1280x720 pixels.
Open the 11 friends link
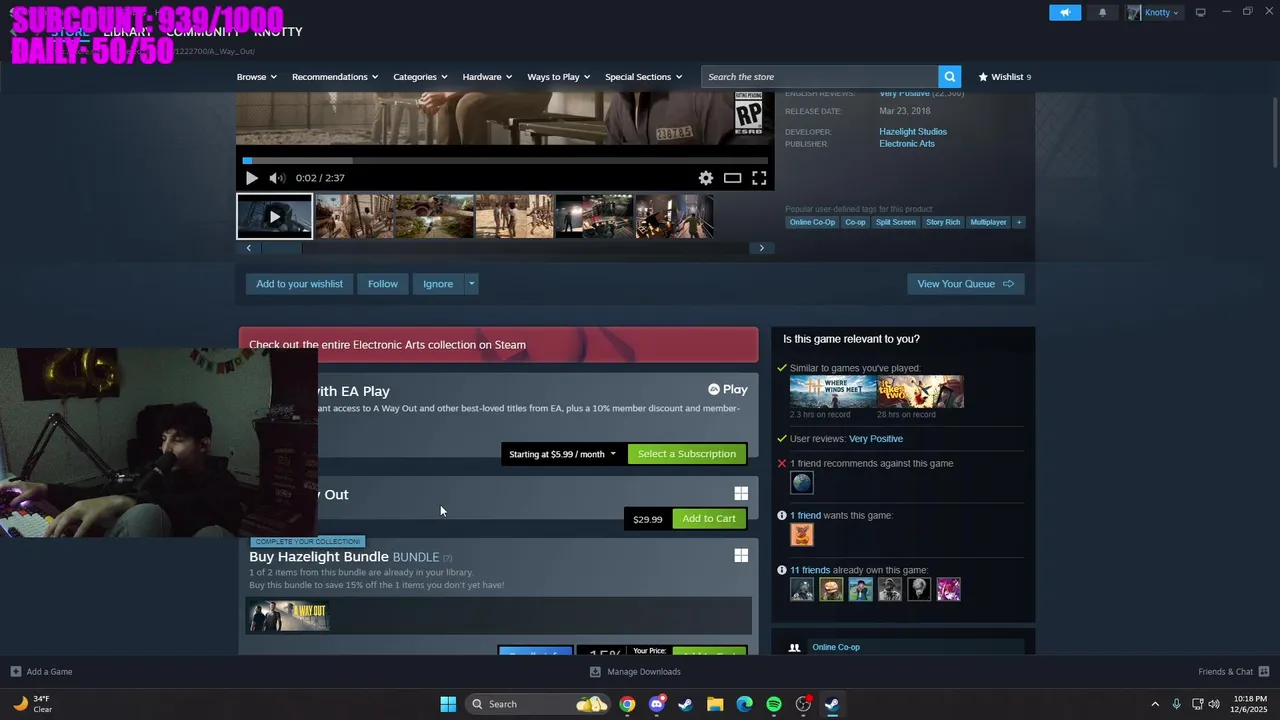tap(810, 570)
